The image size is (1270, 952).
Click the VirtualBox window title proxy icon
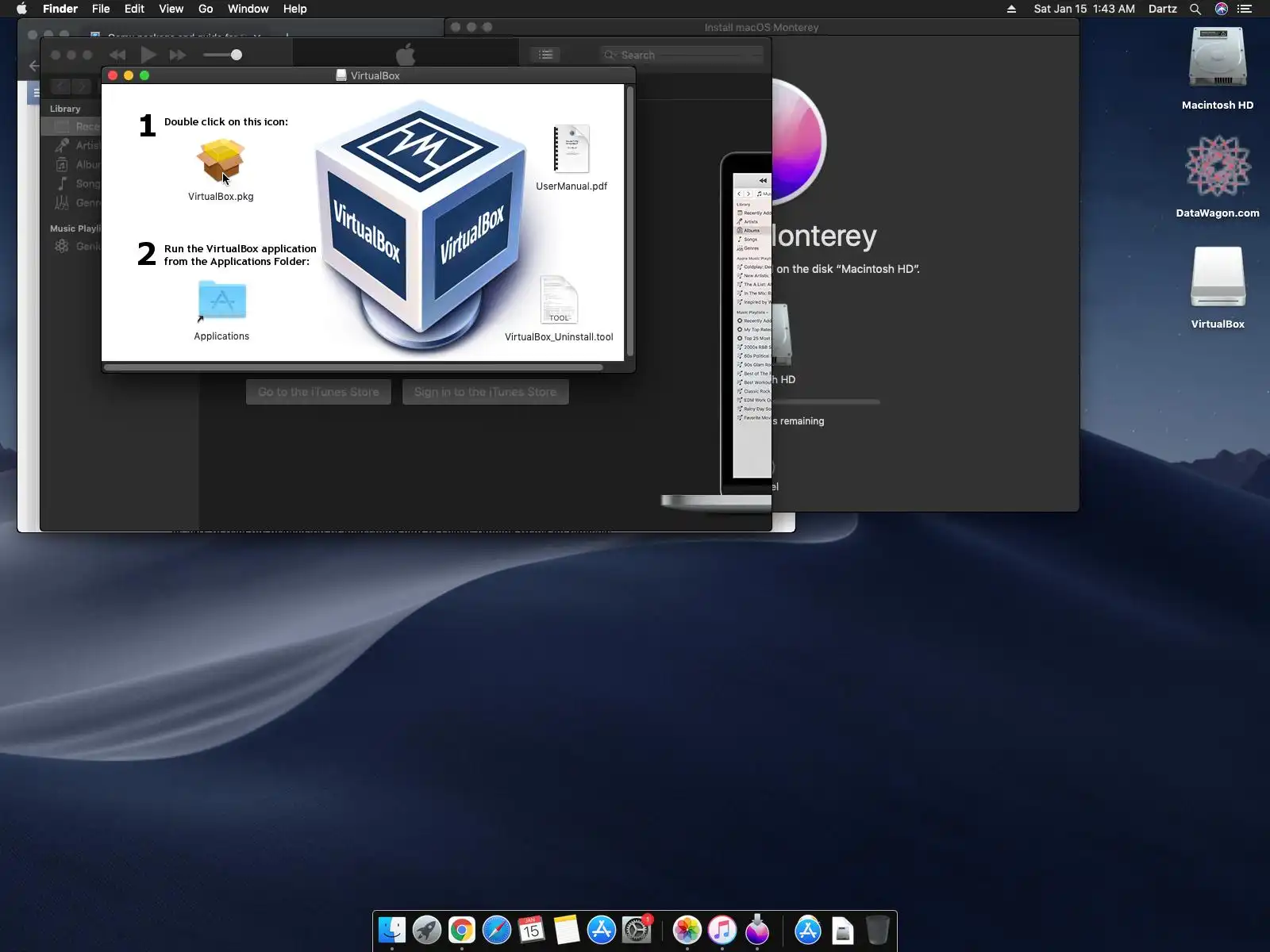tap(341, 75)
